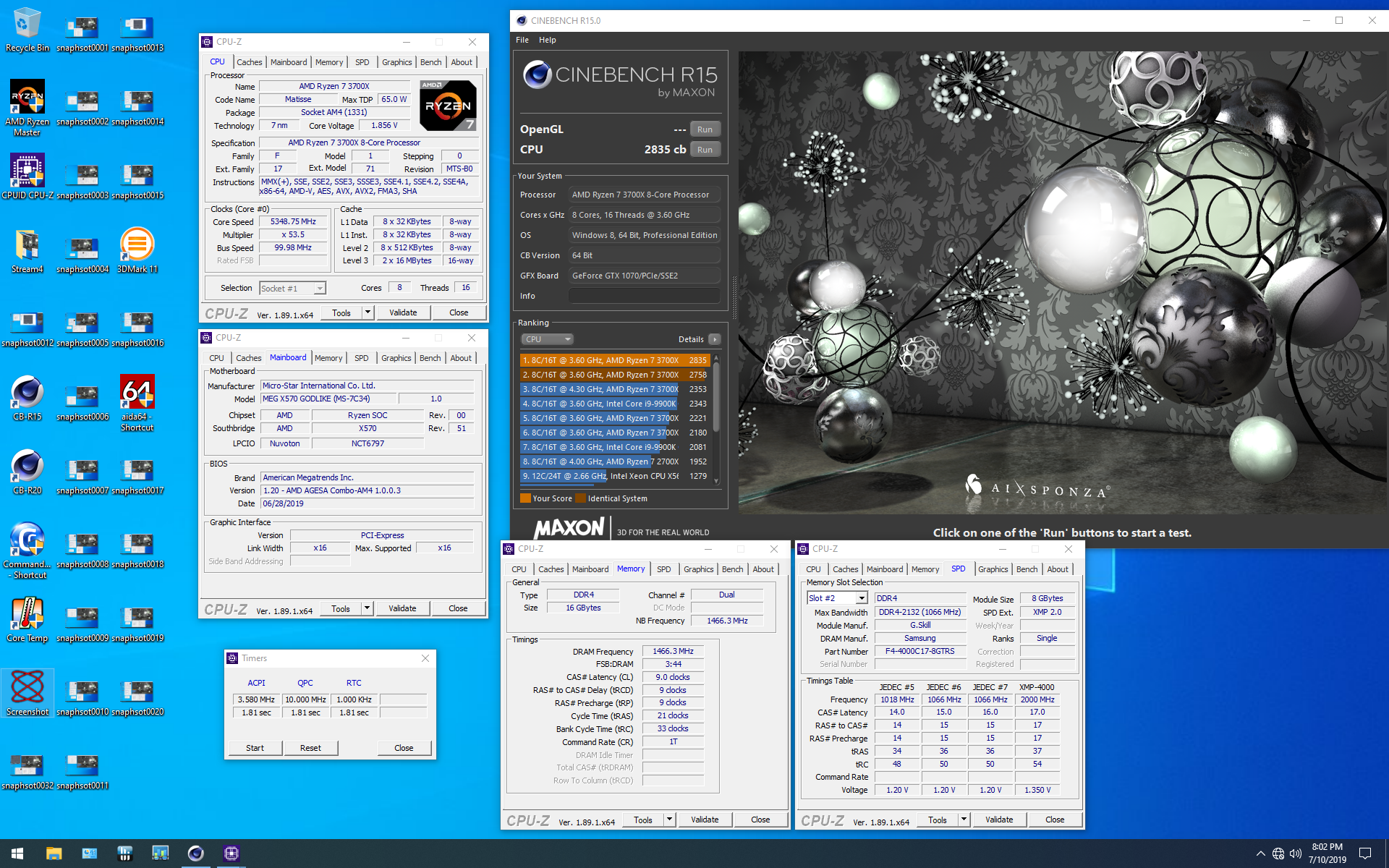Run the OpenGL benchmark in Cinebench
The image size is (1389, 868).
(x=705, y=129)
